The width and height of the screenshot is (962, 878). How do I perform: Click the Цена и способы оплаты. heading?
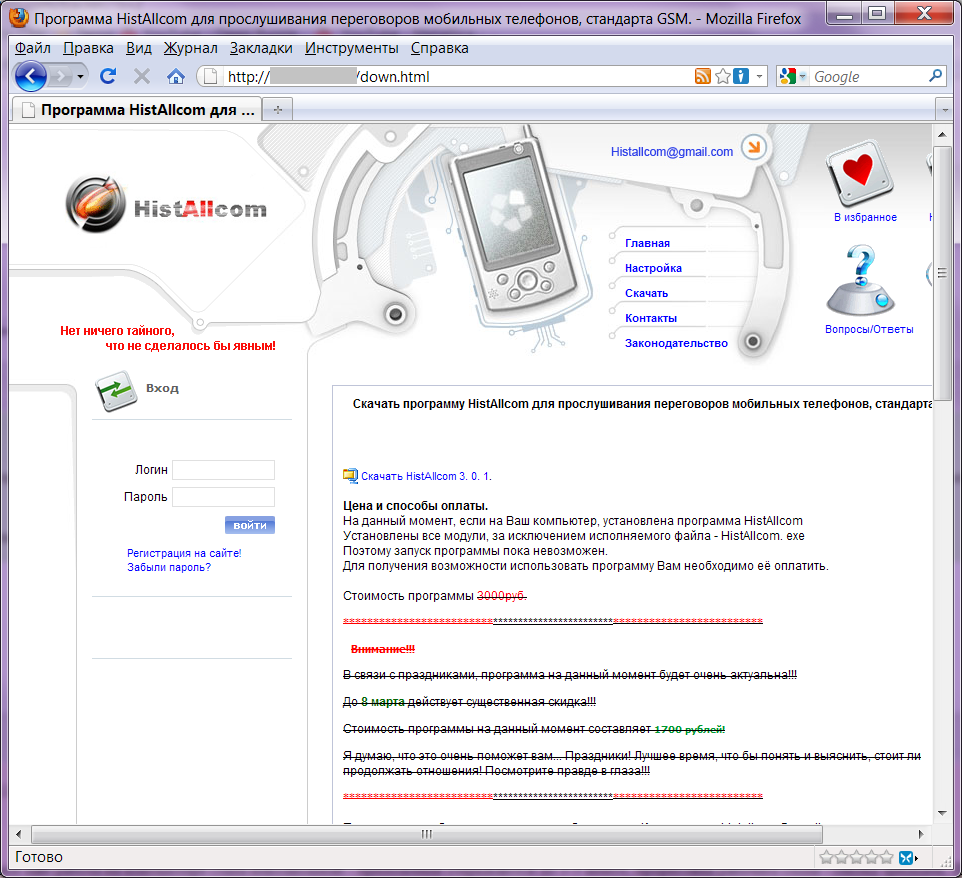415,506
